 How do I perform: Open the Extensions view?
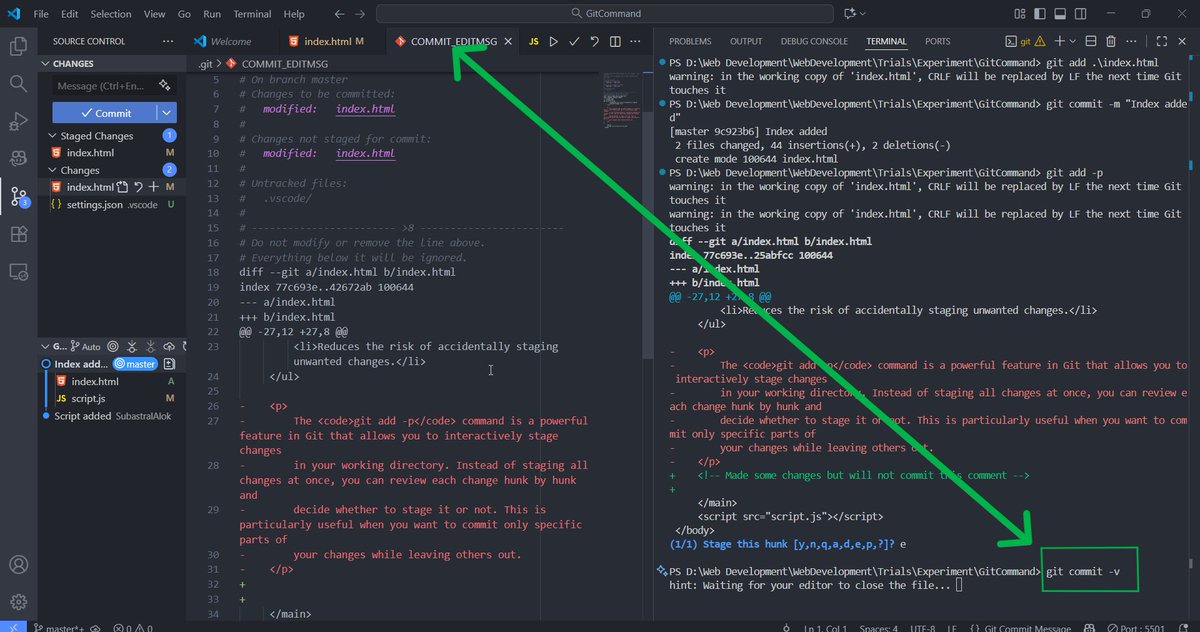pyautogui.click(x=17, y=234)
